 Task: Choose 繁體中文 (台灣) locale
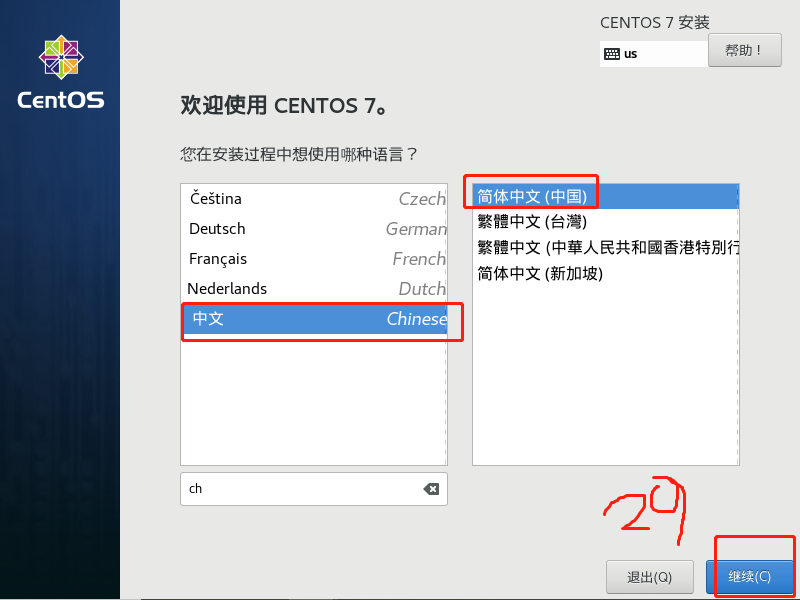click(x=606, y=222)
